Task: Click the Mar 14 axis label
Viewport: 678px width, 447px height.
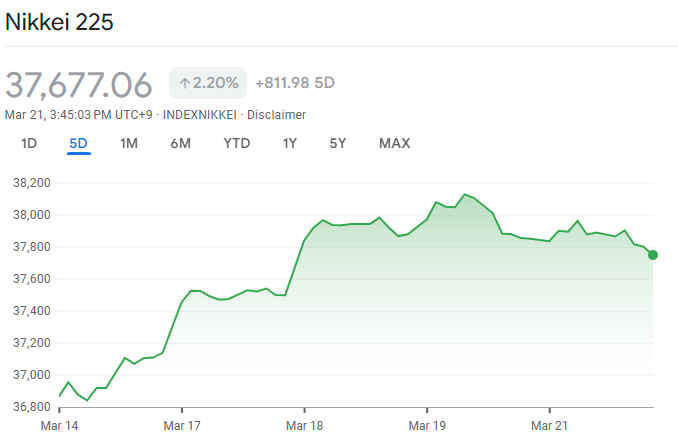Action: (59, 426)
